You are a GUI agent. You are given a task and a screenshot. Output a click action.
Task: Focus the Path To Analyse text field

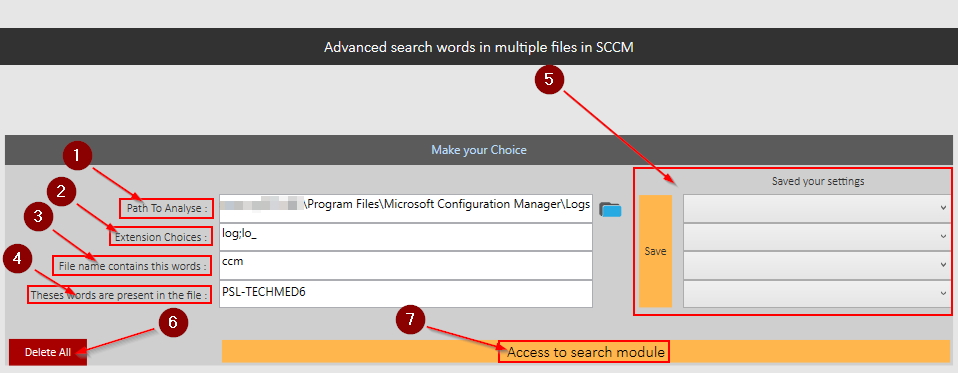point(406,209)
